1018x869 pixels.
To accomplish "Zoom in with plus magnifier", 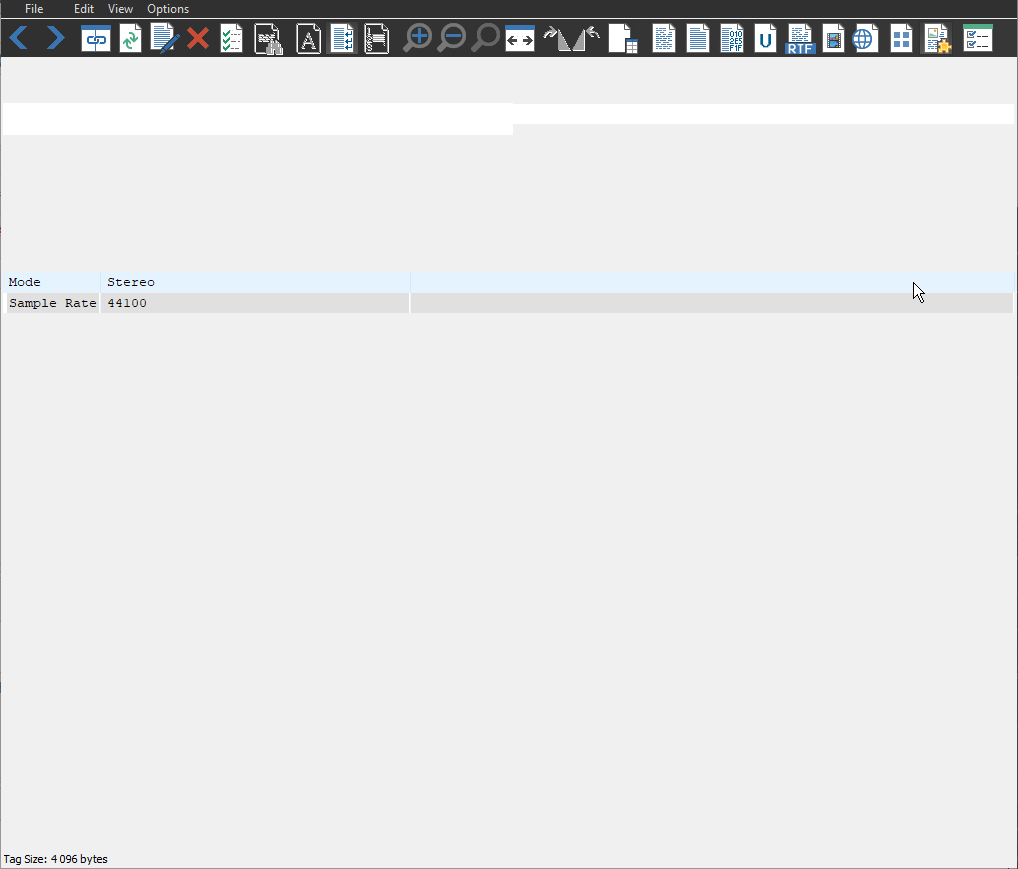I will pos(417,38).
